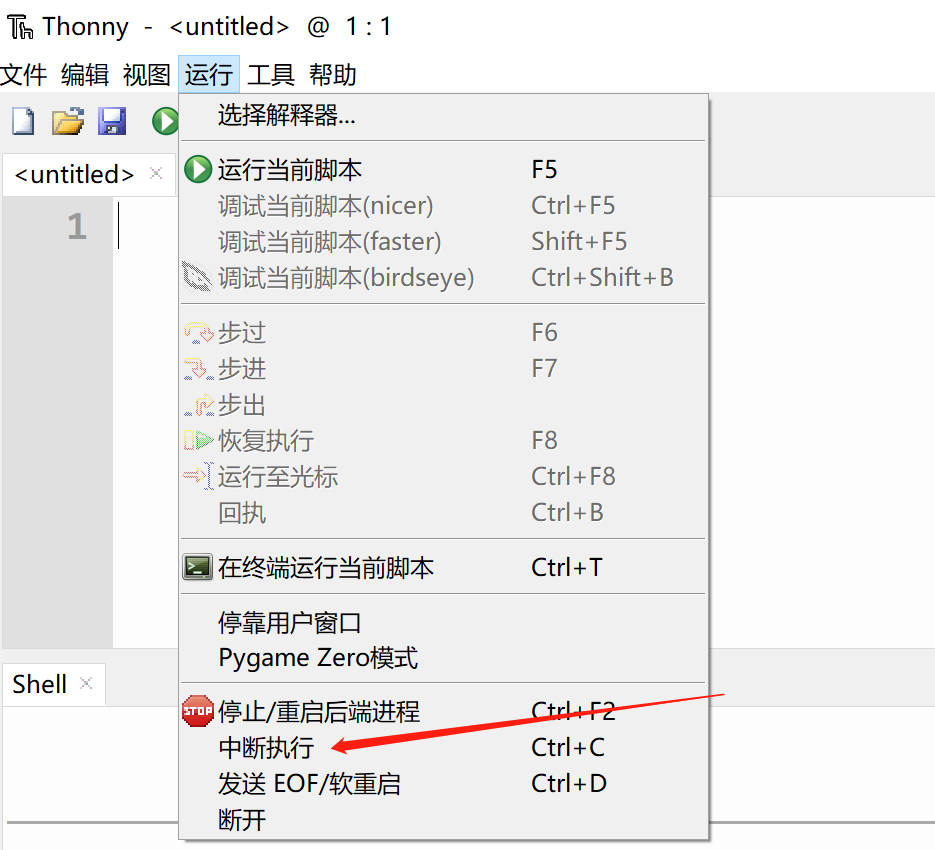
Task: Open the 工具 menu
Action: click(x=271, y=75)
